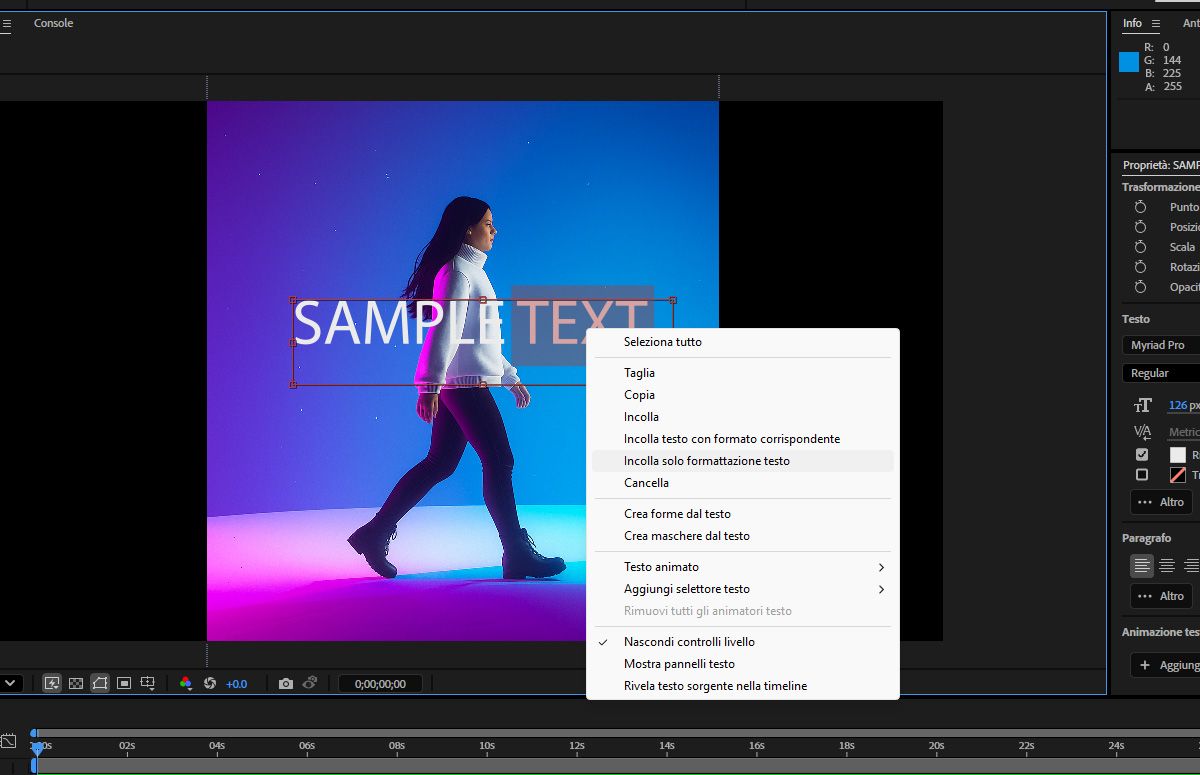Viewport: 1200px width, 775px height.
Task: Click the white fill color swatch
Action: [x=1178, y=455]
